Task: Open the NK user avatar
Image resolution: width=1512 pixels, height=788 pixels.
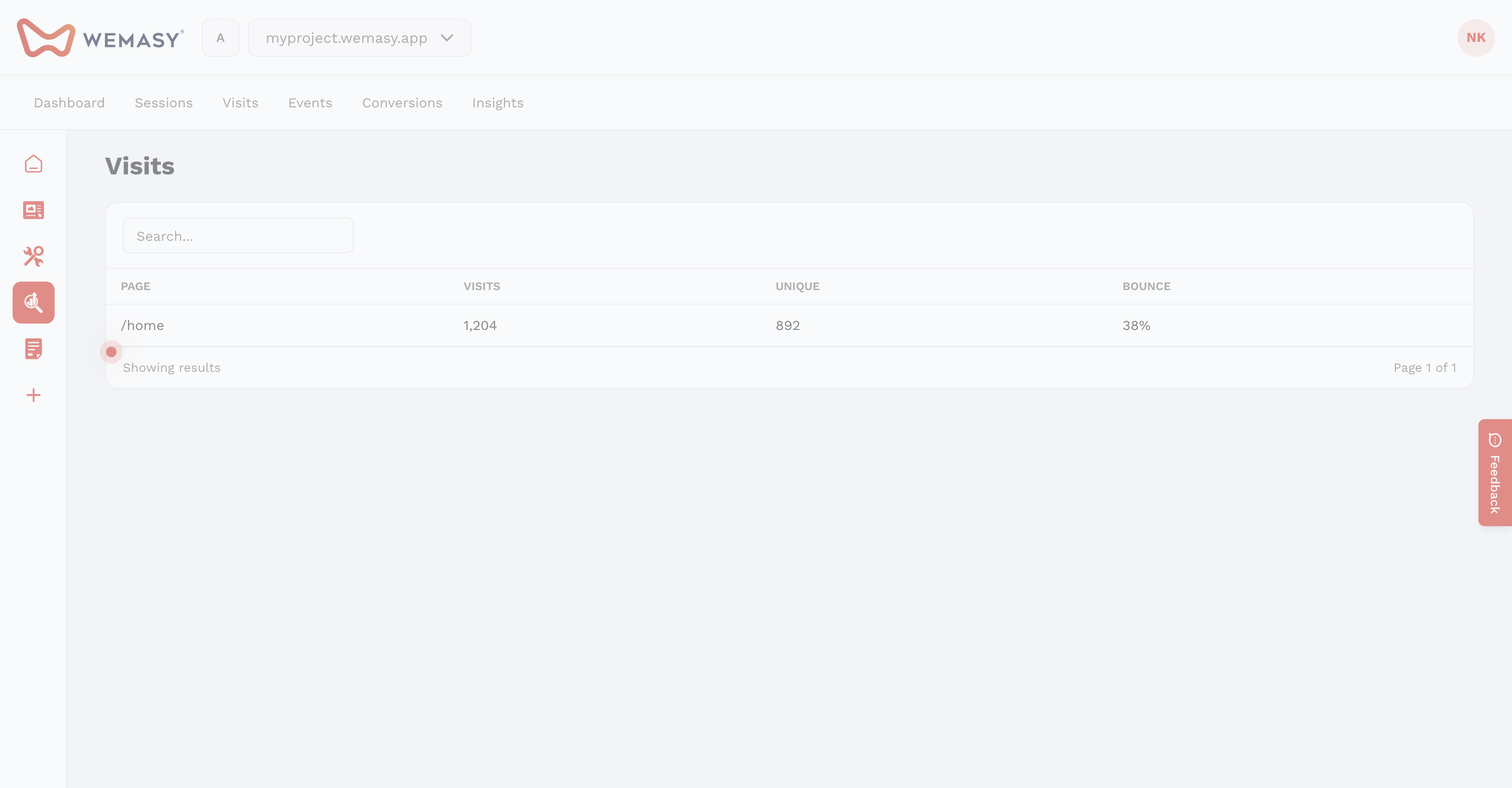Action: (x=1476, y=37)
